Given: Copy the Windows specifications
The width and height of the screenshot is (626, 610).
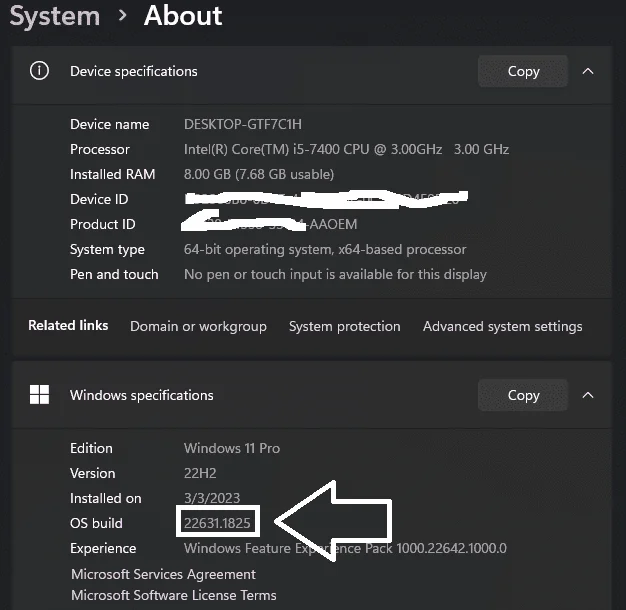Looking at the screenshot, I should pyautogui.click(x=523, y=395).
